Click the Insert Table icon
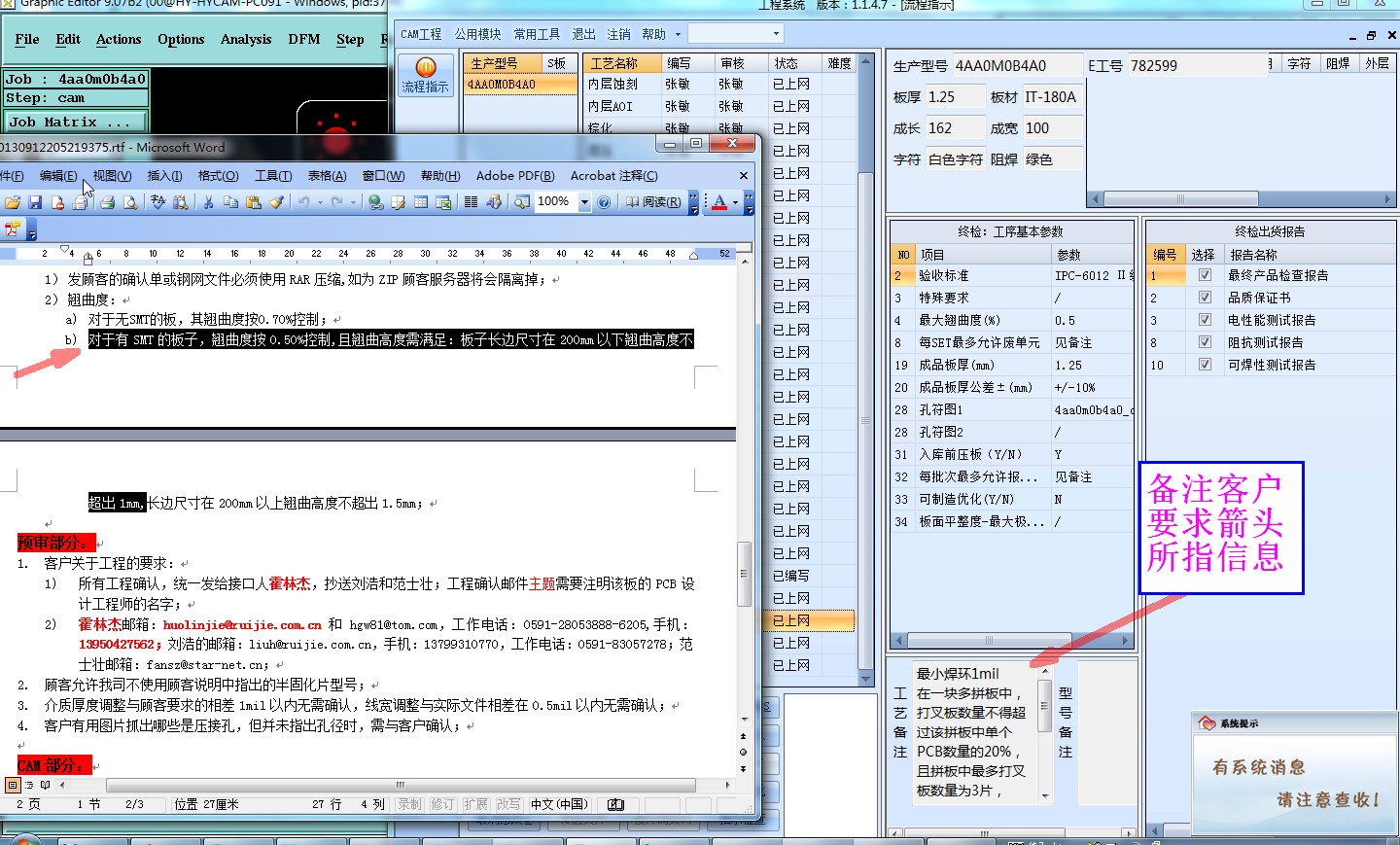Screen dimensions: 1400x845 coord(420,202)
